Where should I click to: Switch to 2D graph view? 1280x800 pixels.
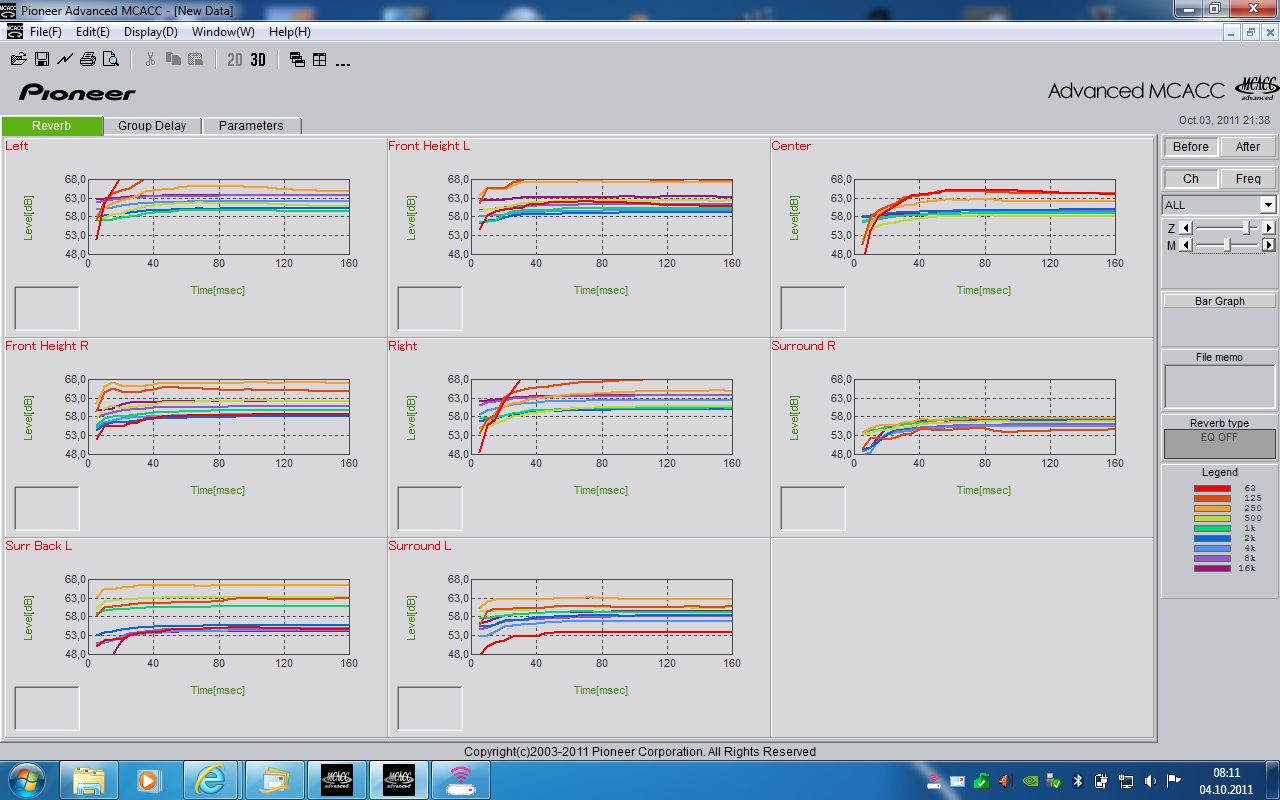tap(235, 60)
